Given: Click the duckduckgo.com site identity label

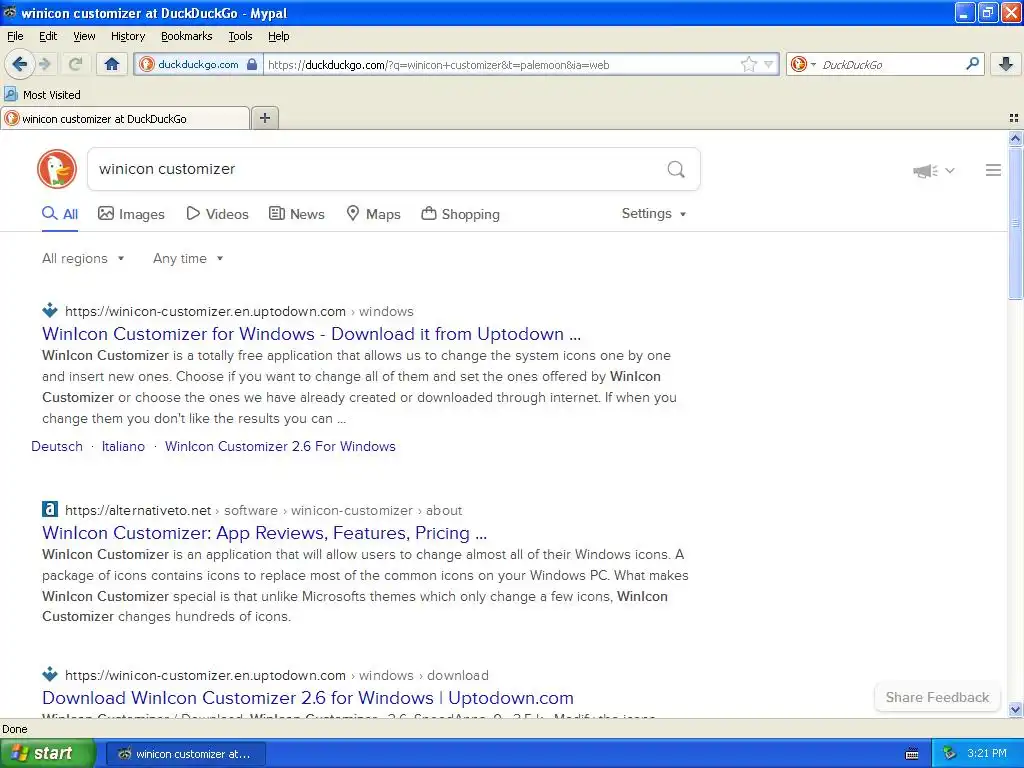Looking at the screenshot, I should tap(198, 64).
